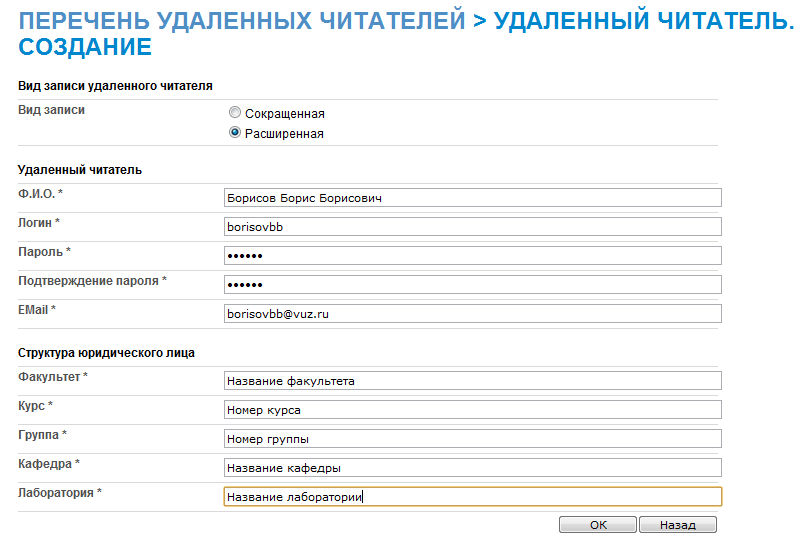The width and height of the screenshot is (802, 544).
Task: Click the Структура юридического лица section heading
Action: point(106,353)
